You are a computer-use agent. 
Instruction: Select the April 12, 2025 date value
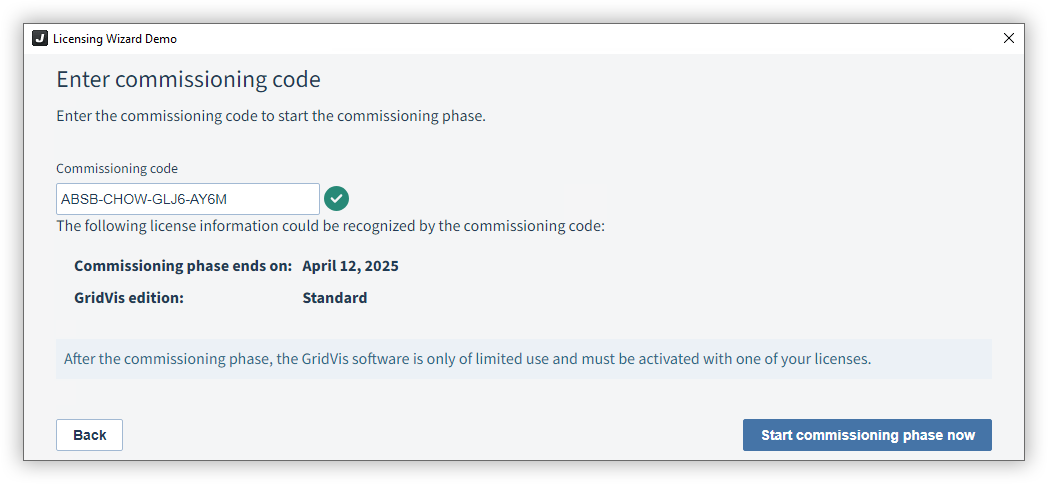point(350,266)
